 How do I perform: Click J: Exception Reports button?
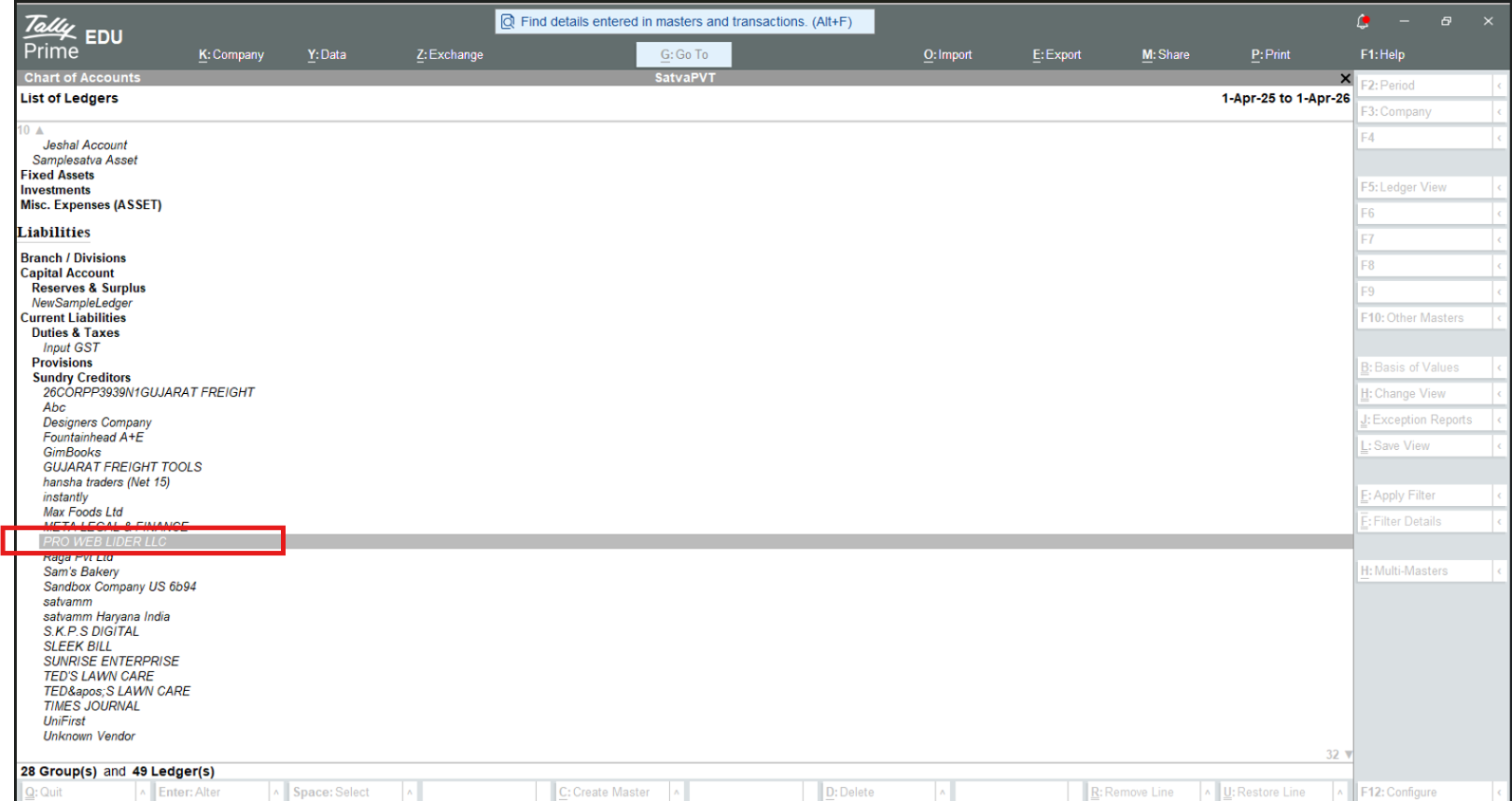coord(1424,420)
